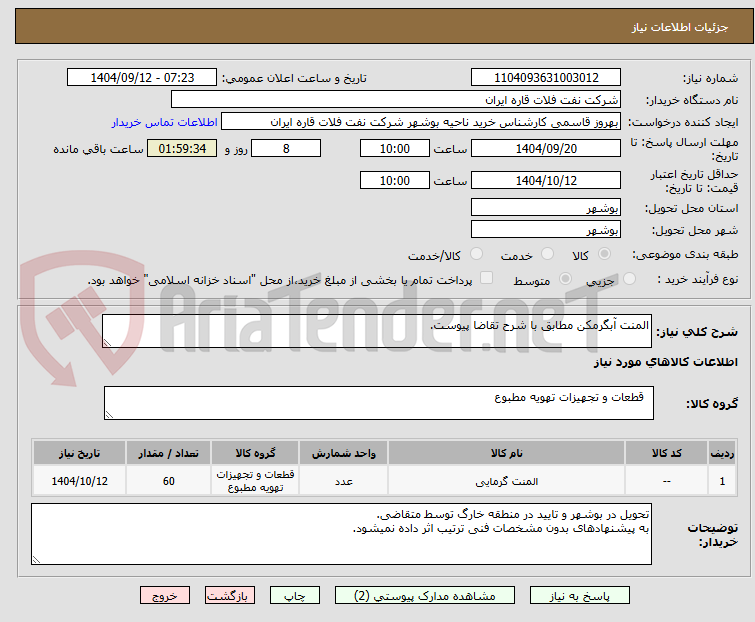Click the واحد شمارش column header
Viewport: 755px width, 622px height.
click(x=343, y=453)
